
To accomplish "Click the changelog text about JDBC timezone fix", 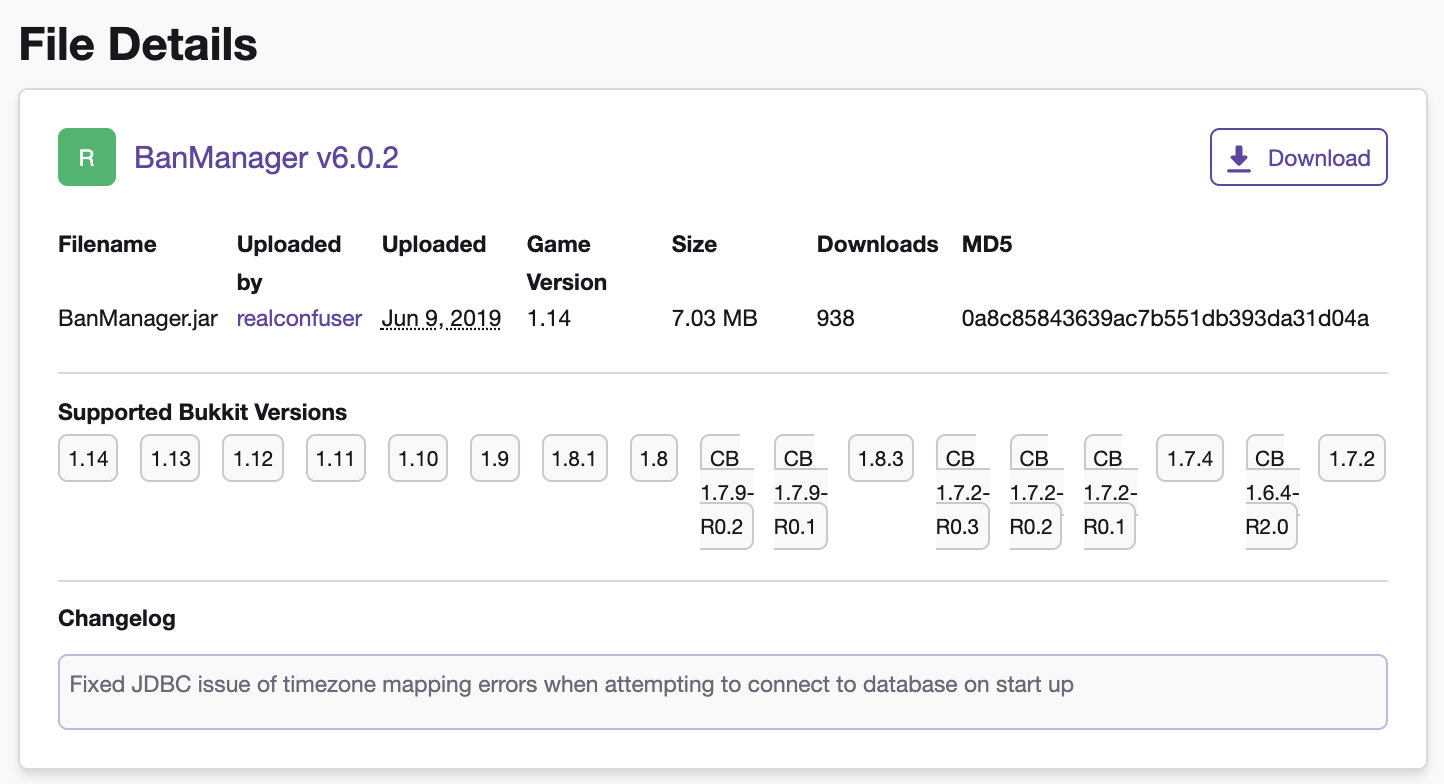I will coord(572,685).
